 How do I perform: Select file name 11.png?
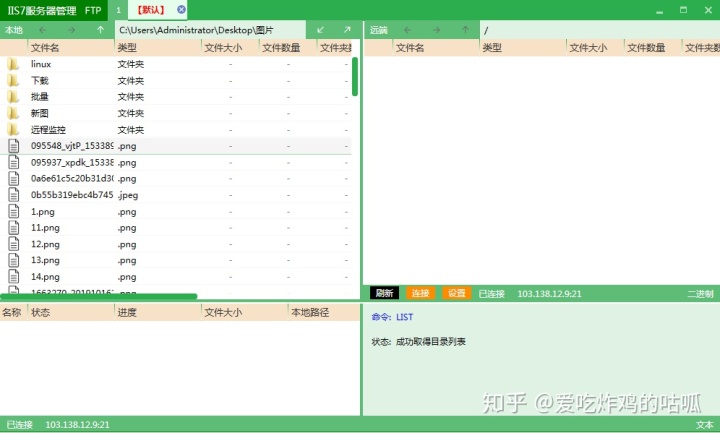[45, 228]
